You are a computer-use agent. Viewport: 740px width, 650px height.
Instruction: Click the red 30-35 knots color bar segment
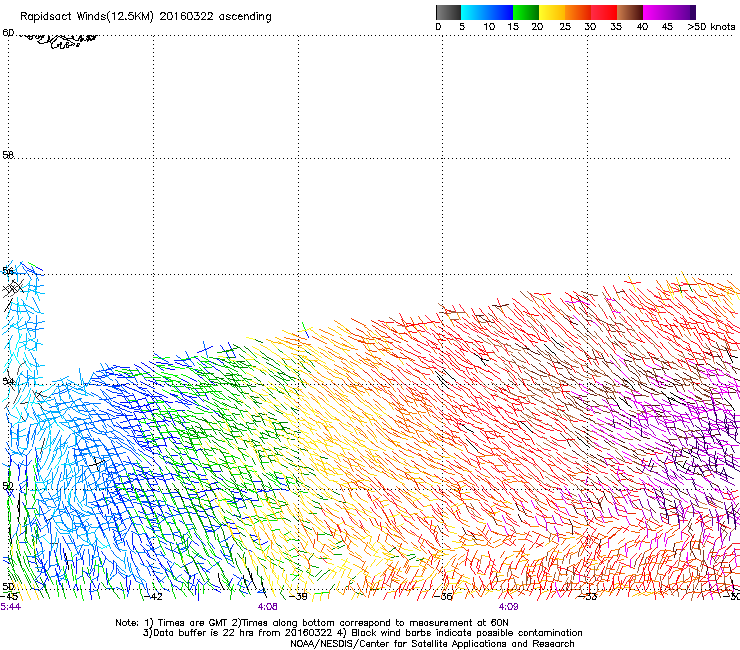(604, 12)
